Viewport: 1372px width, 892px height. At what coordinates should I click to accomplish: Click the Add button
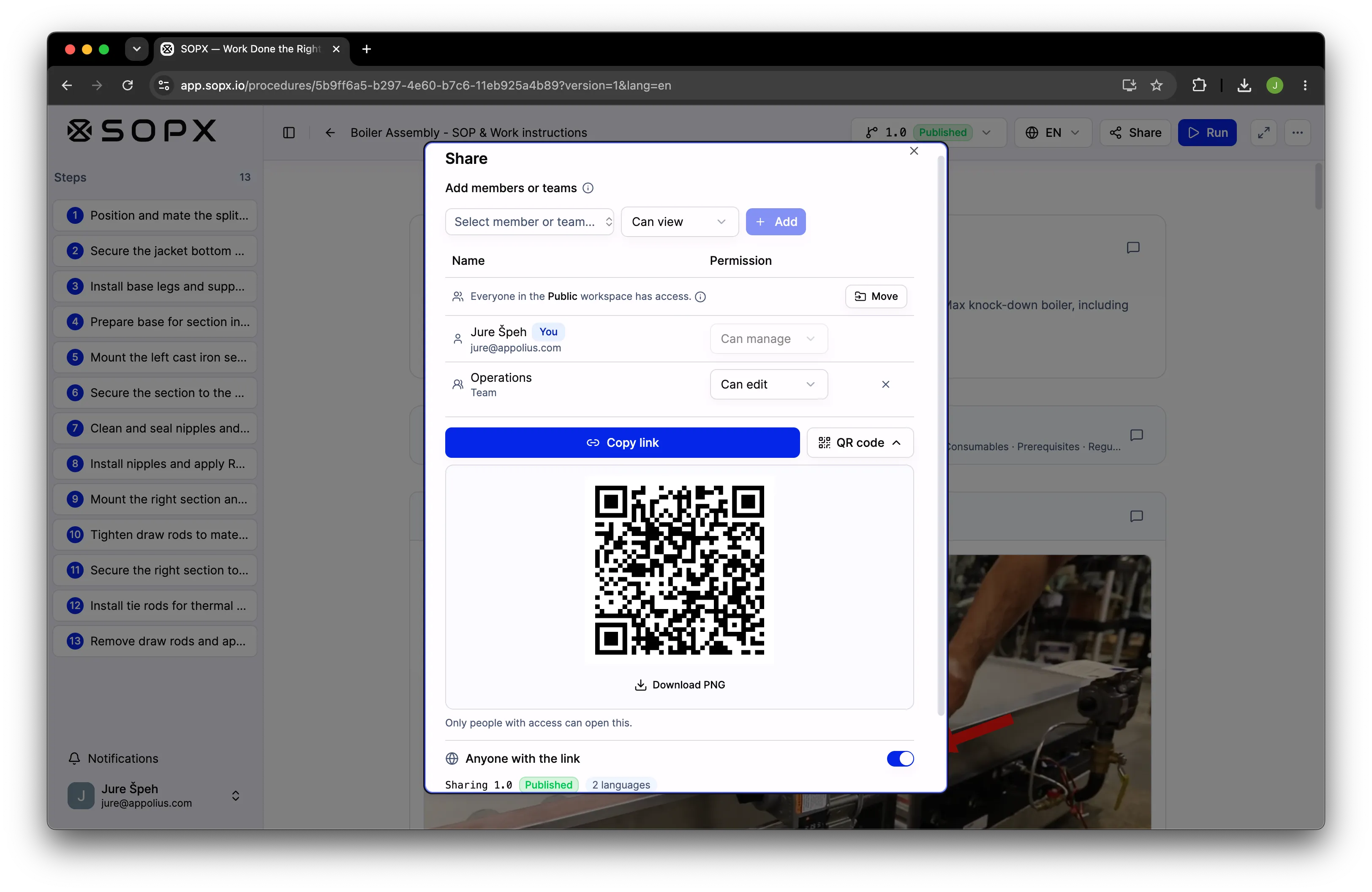coord(776,222)
